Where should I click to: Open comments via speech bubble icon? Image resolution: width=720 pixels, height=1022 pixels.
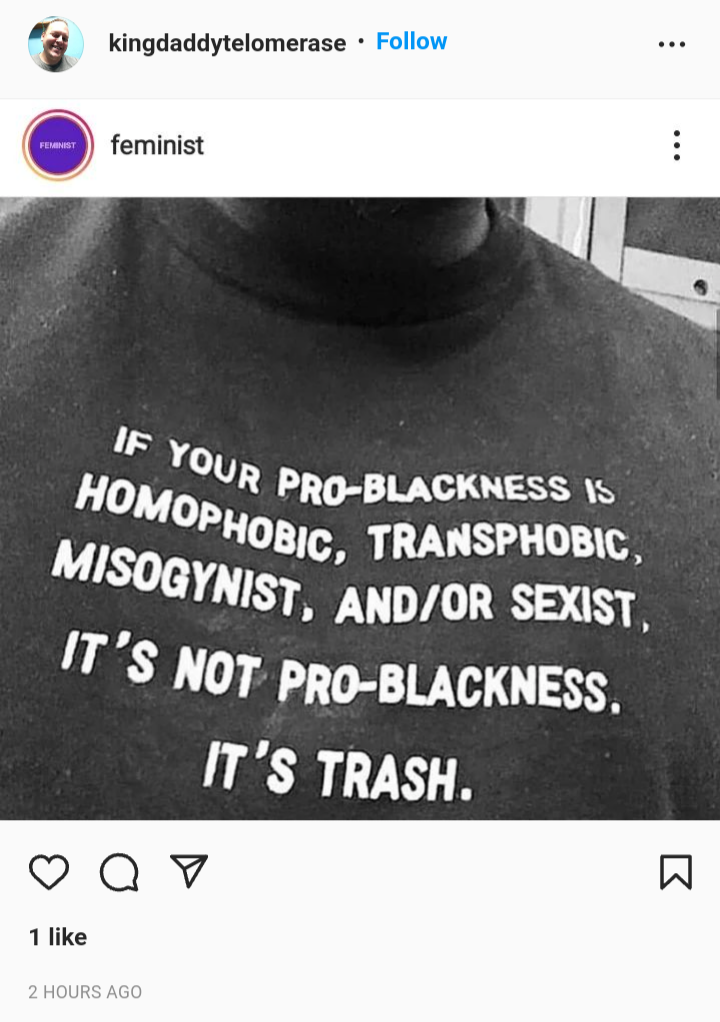[119, 872]
